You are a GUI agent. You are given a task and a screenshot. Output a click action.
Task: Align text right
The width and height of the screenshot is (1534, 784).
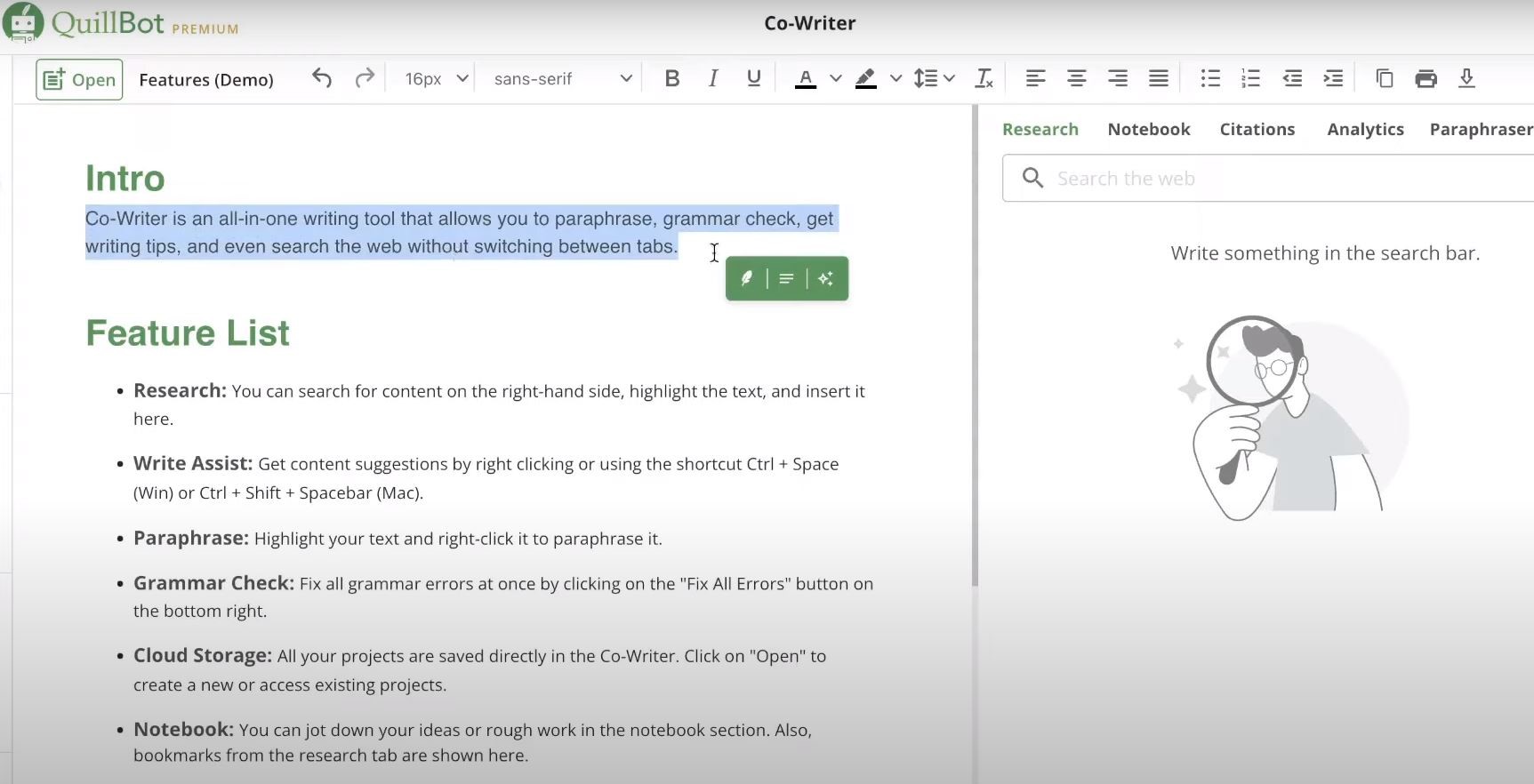coord(1118,79)
